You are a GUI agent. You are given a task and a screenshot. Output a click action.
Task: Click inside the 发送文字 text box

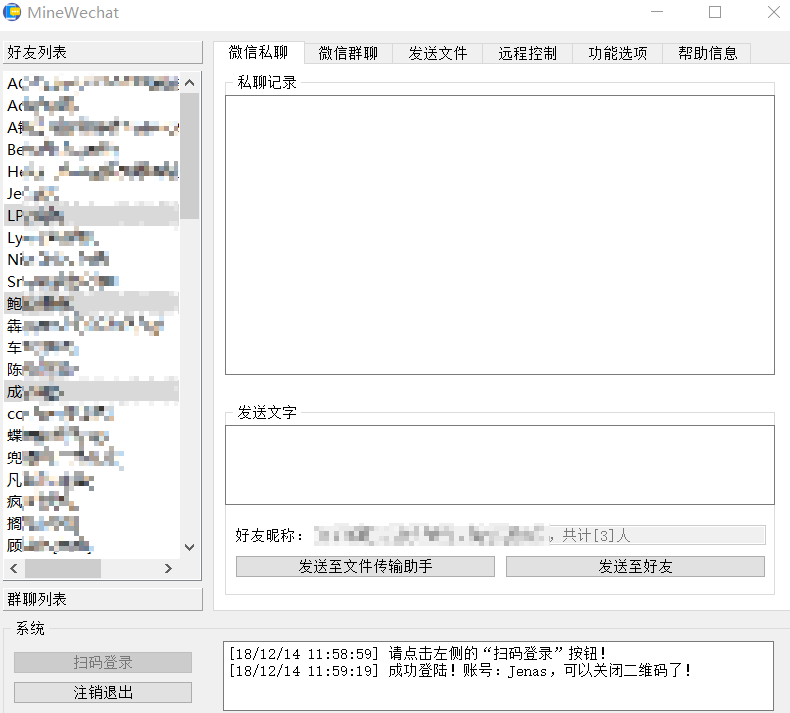pyautogui.click(x=500, y=465)
